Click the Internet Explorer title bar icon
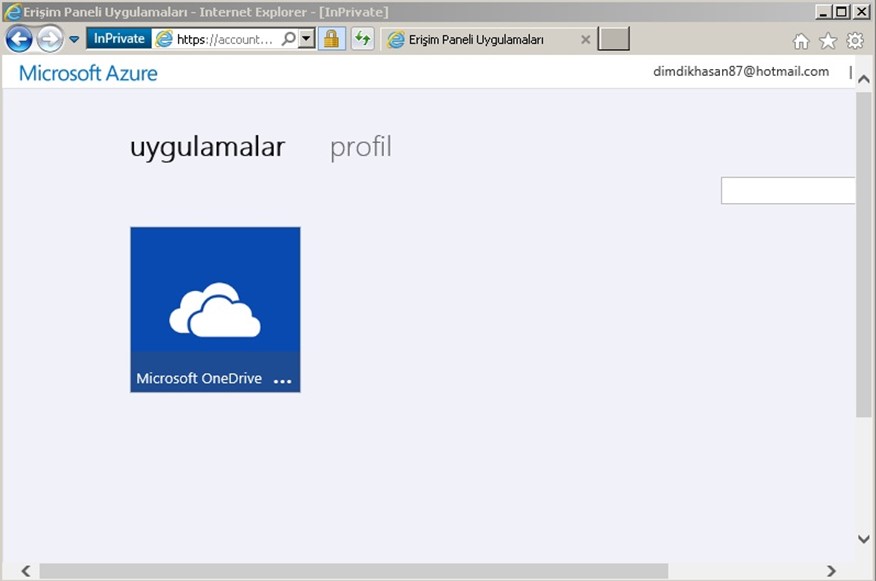The width and height of the screenshot is (876, 581). pyautogui.click(x=12, y=12)
